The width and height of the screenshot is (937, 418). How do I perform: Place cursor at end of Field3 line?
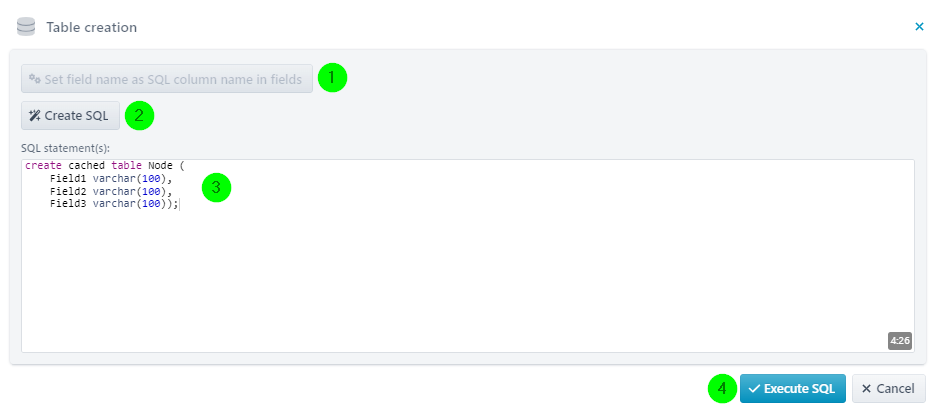(179, 204)
